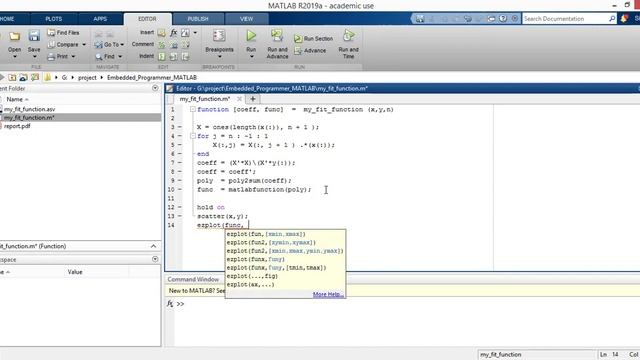Click the comment lines icon beside Comment
640x360 pixels.
pyautogui.click(x=162, y=44)
